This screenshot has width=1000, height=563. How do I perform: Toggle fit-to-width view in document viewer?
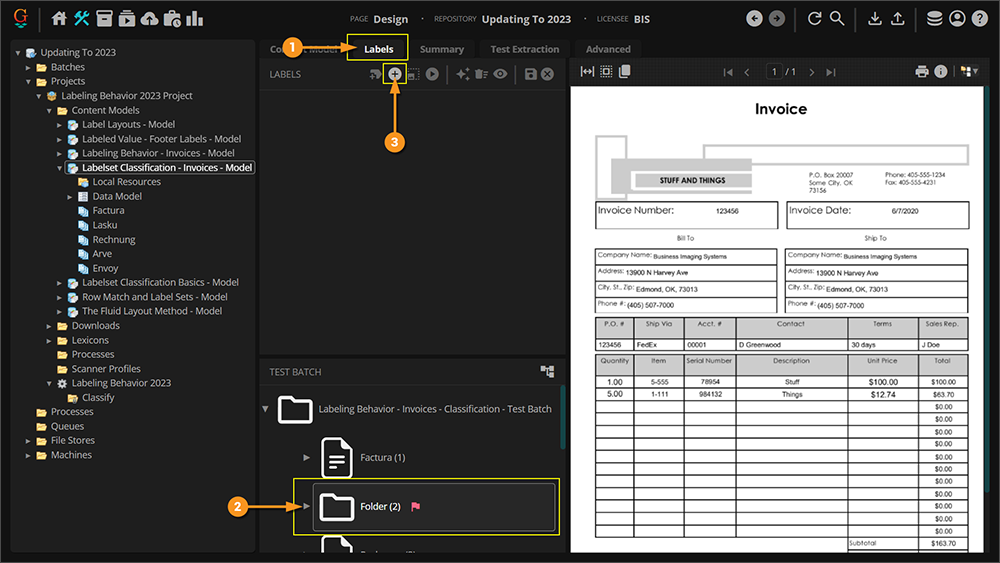[587, 72]
